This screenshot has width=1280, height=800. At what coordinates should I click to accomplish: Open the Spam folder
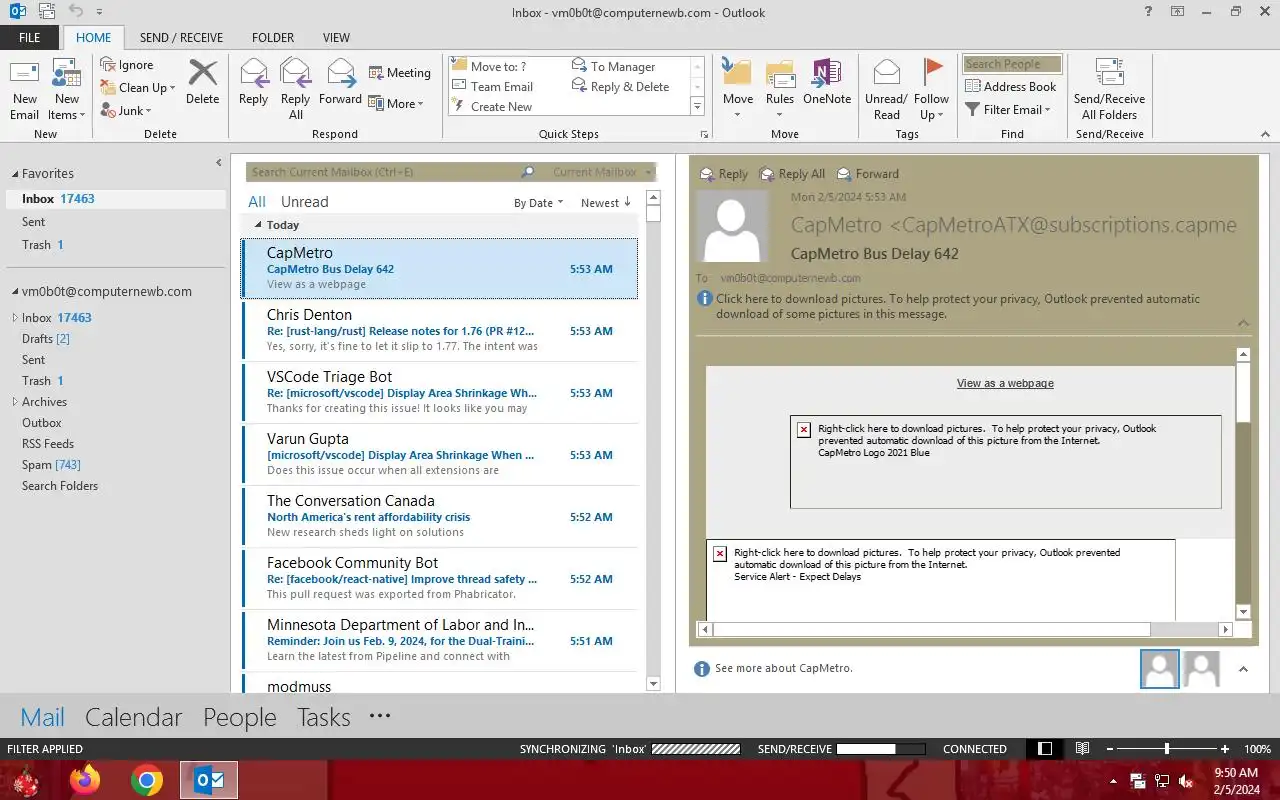coord(51,465)
